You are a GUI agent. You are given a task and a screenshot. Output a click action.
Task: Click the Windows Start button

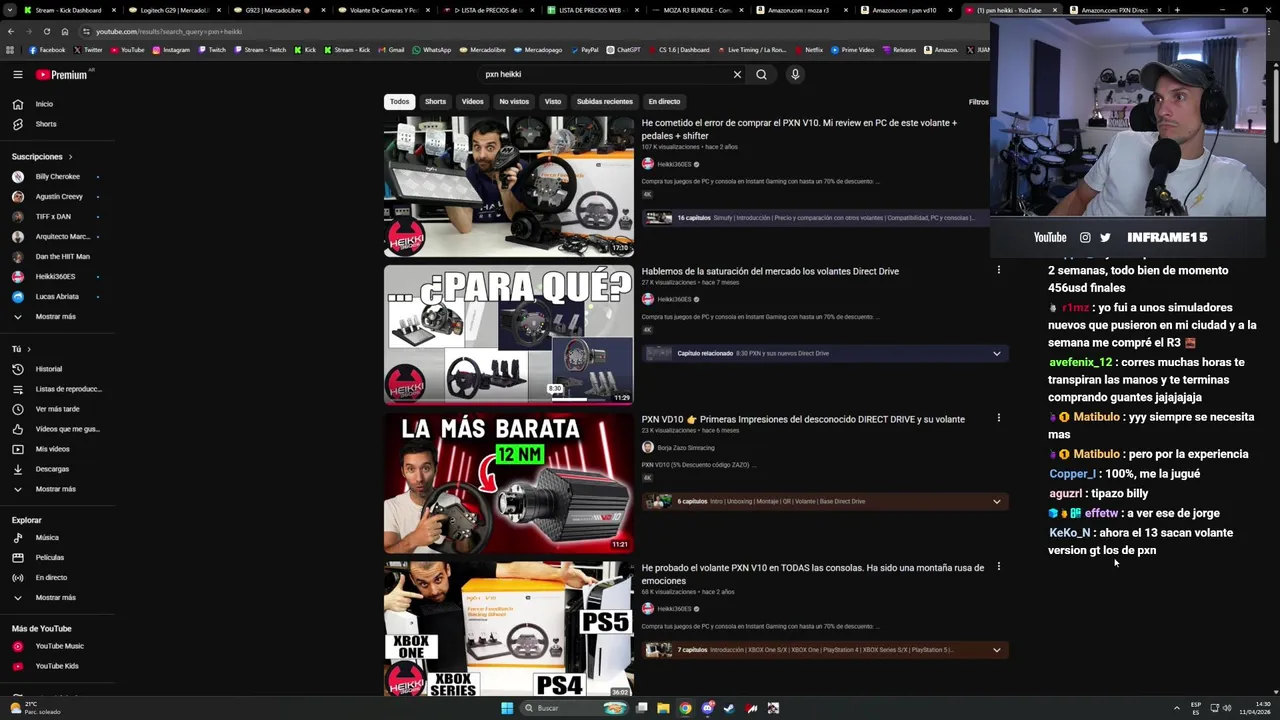[x=507, y=708]
